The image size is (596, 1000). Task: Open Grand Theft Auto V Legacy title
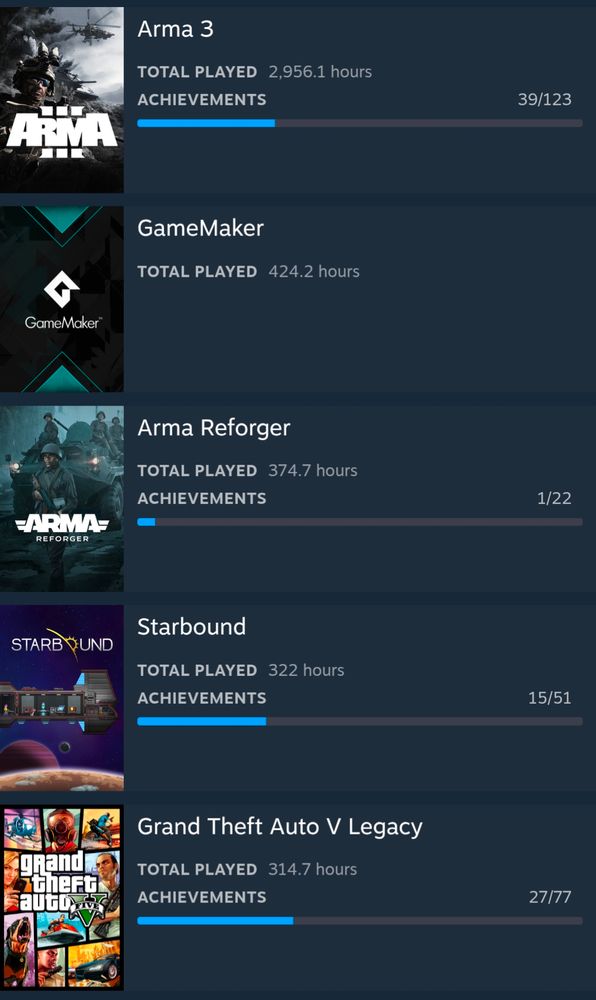point(280,827)
